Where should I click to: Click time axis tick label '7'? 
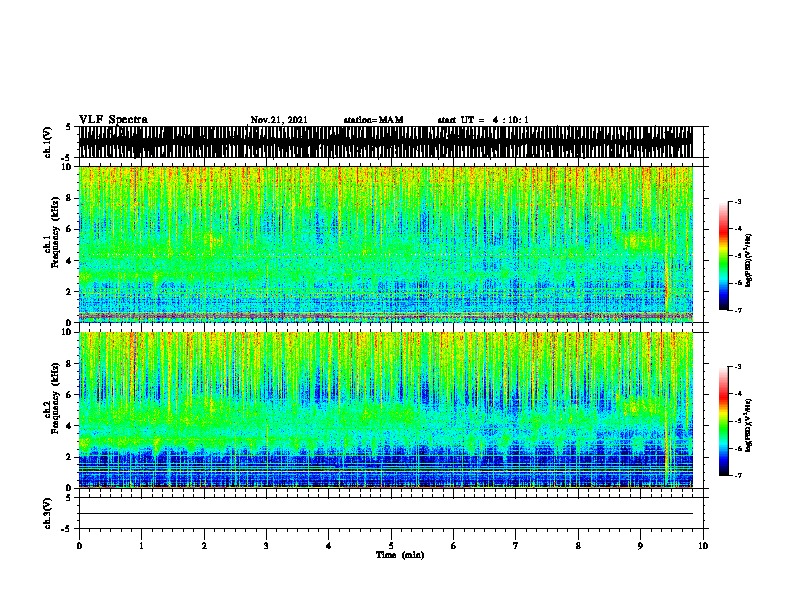(516, 545)
